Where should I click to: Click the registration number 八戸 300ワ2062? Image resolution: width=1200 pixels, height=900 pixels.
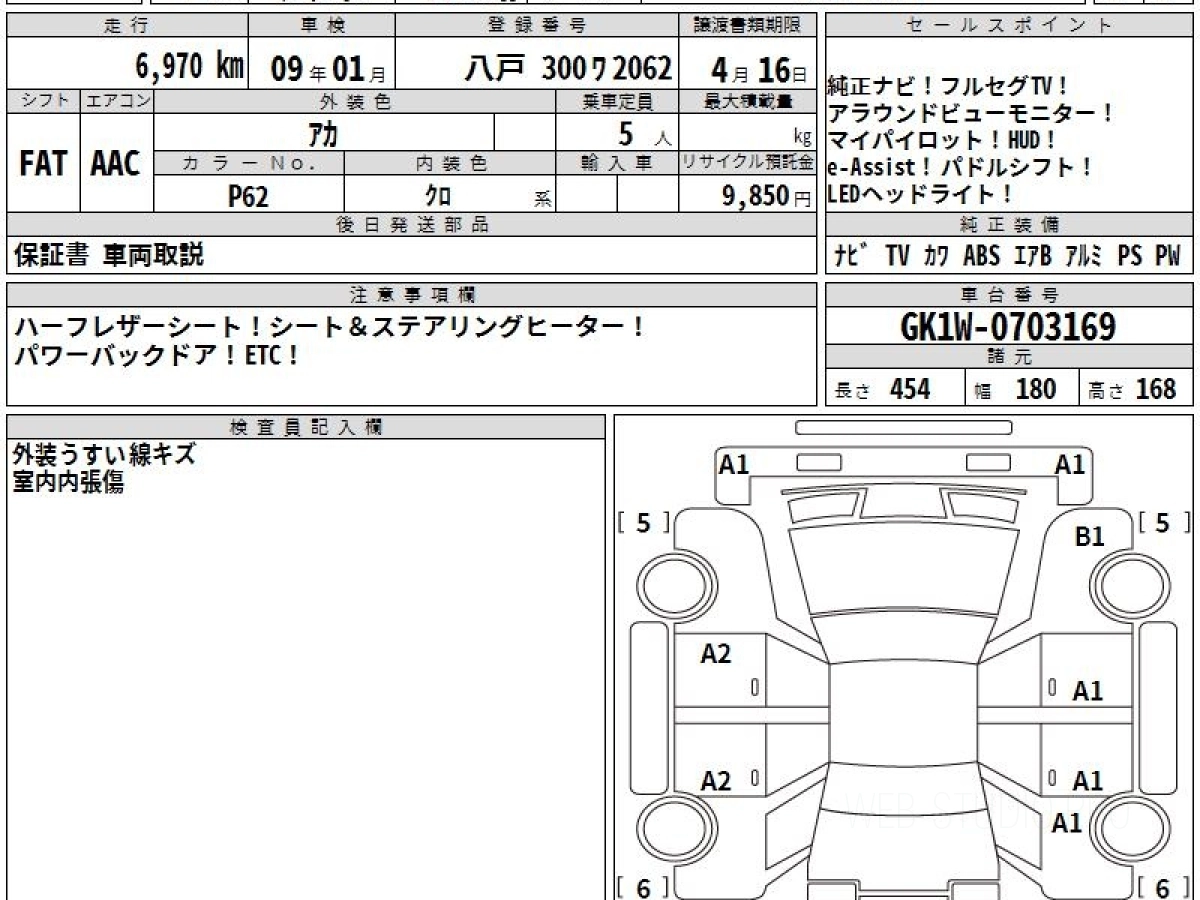pyautogui.click(x=569, y=68)
